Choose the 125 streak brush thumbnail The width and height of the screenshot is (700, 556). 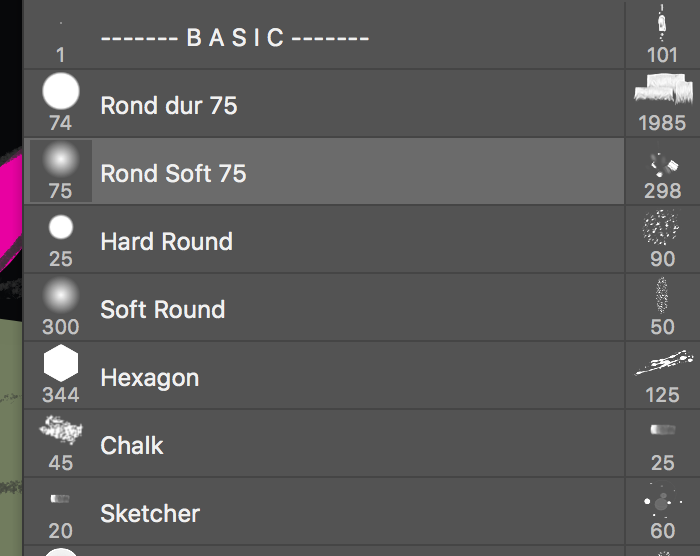(662, 364)
